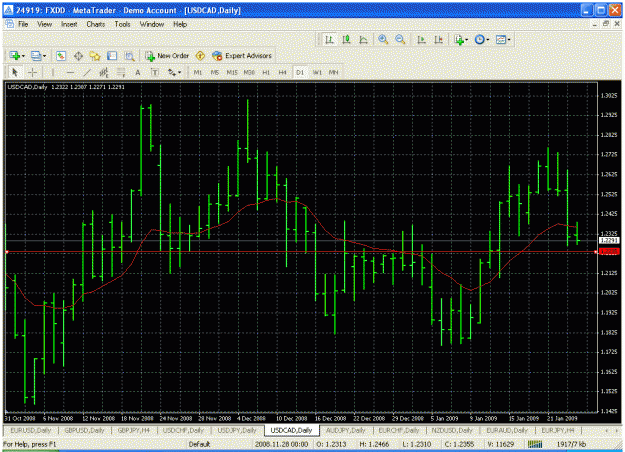Open the Insert menu
Screen dimensions: 625x452
tap(69, 24)
